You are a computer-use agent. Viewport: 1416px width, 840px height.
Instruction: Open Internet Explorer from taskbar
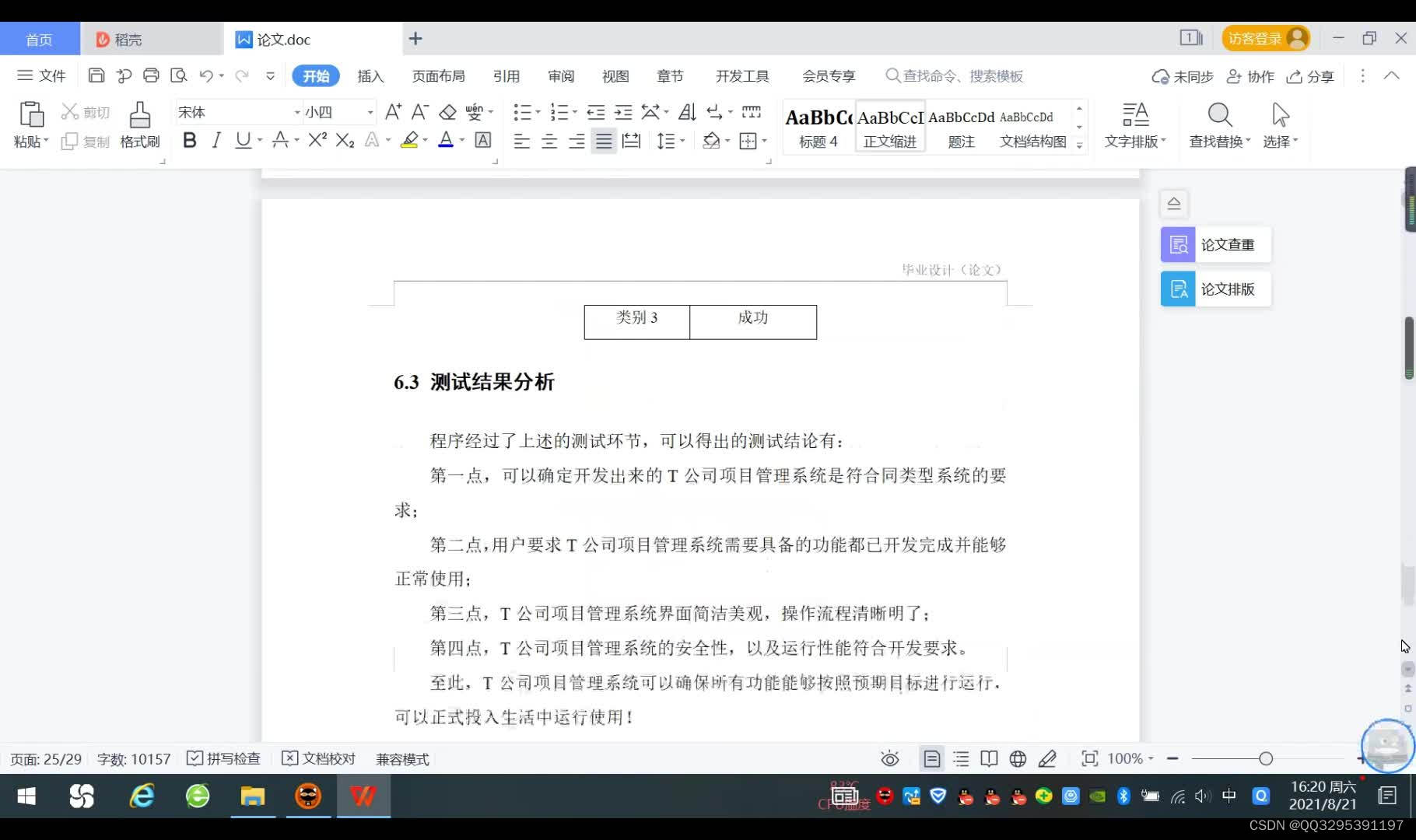tap(142, 796)
